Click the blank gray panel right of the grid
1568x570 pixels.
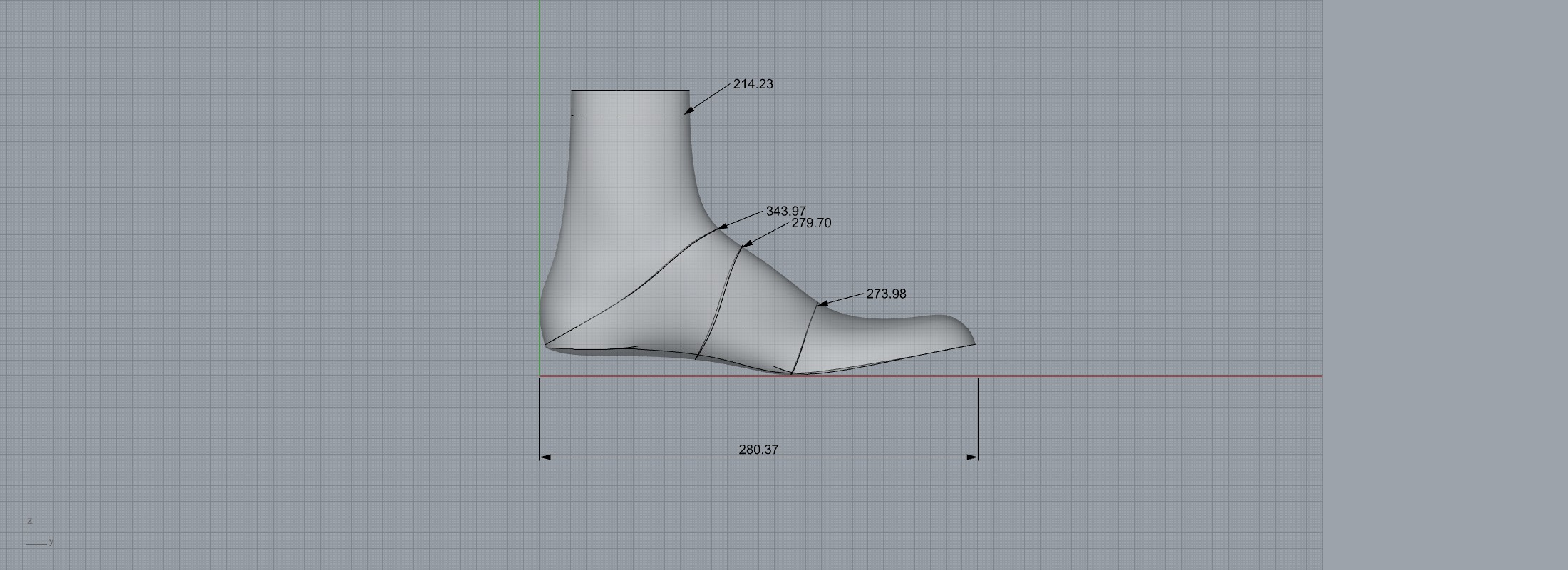(x=1445, y=285)
